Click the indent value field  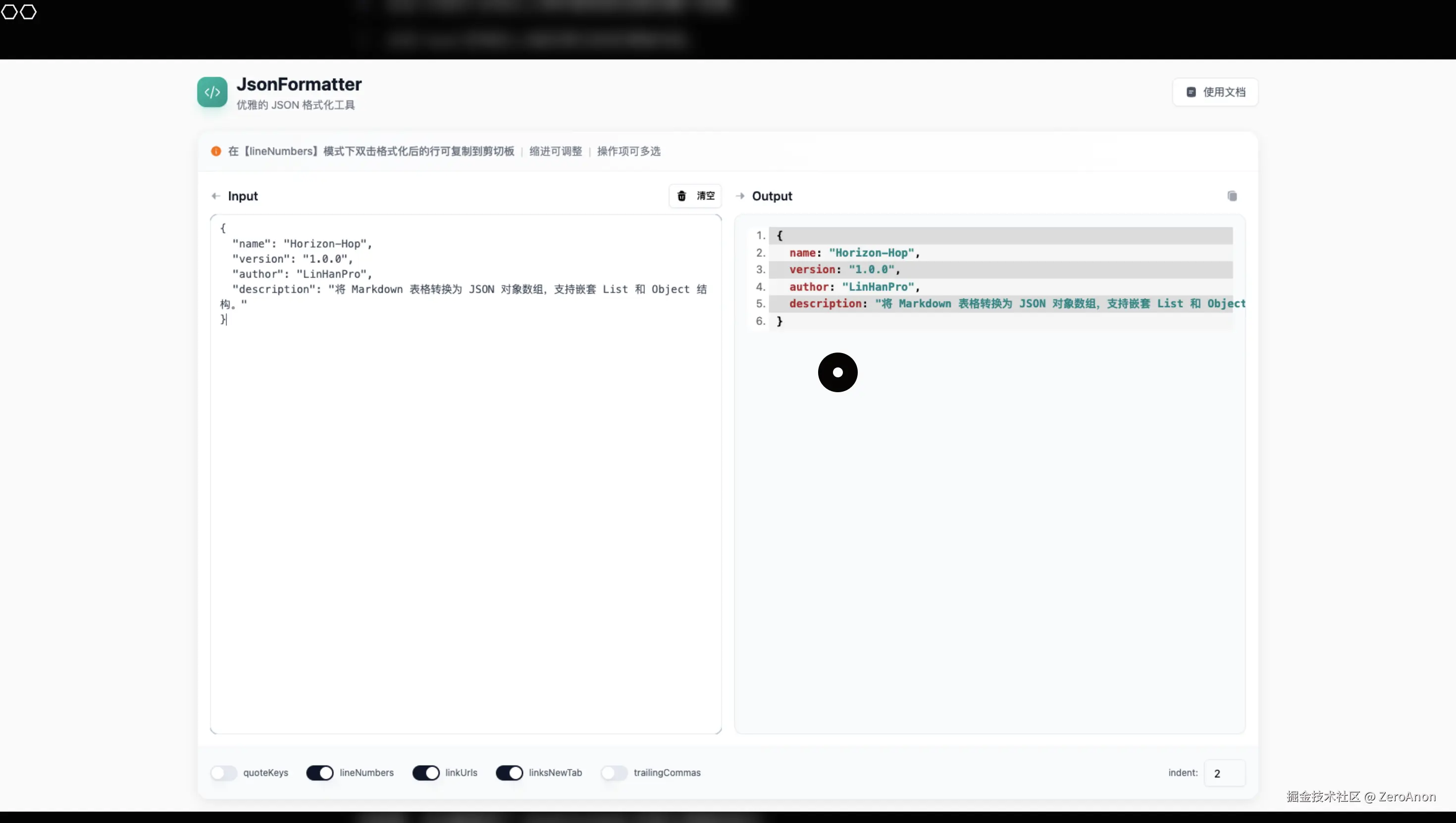[1224, 773]
